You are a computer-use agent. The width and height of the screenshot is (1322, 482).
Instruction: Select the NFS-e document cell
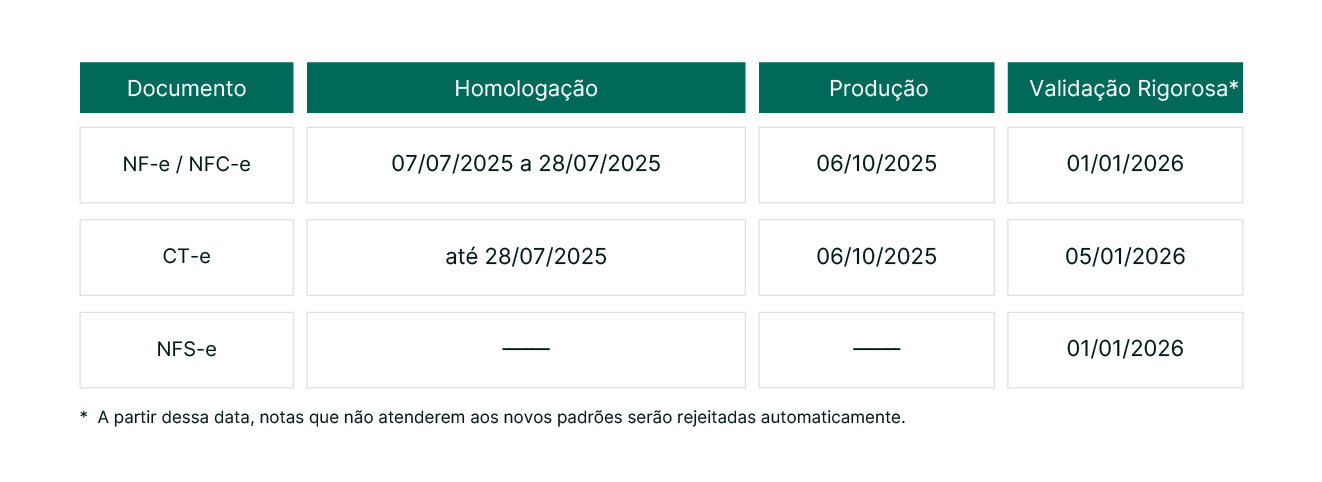click(186, 350)
